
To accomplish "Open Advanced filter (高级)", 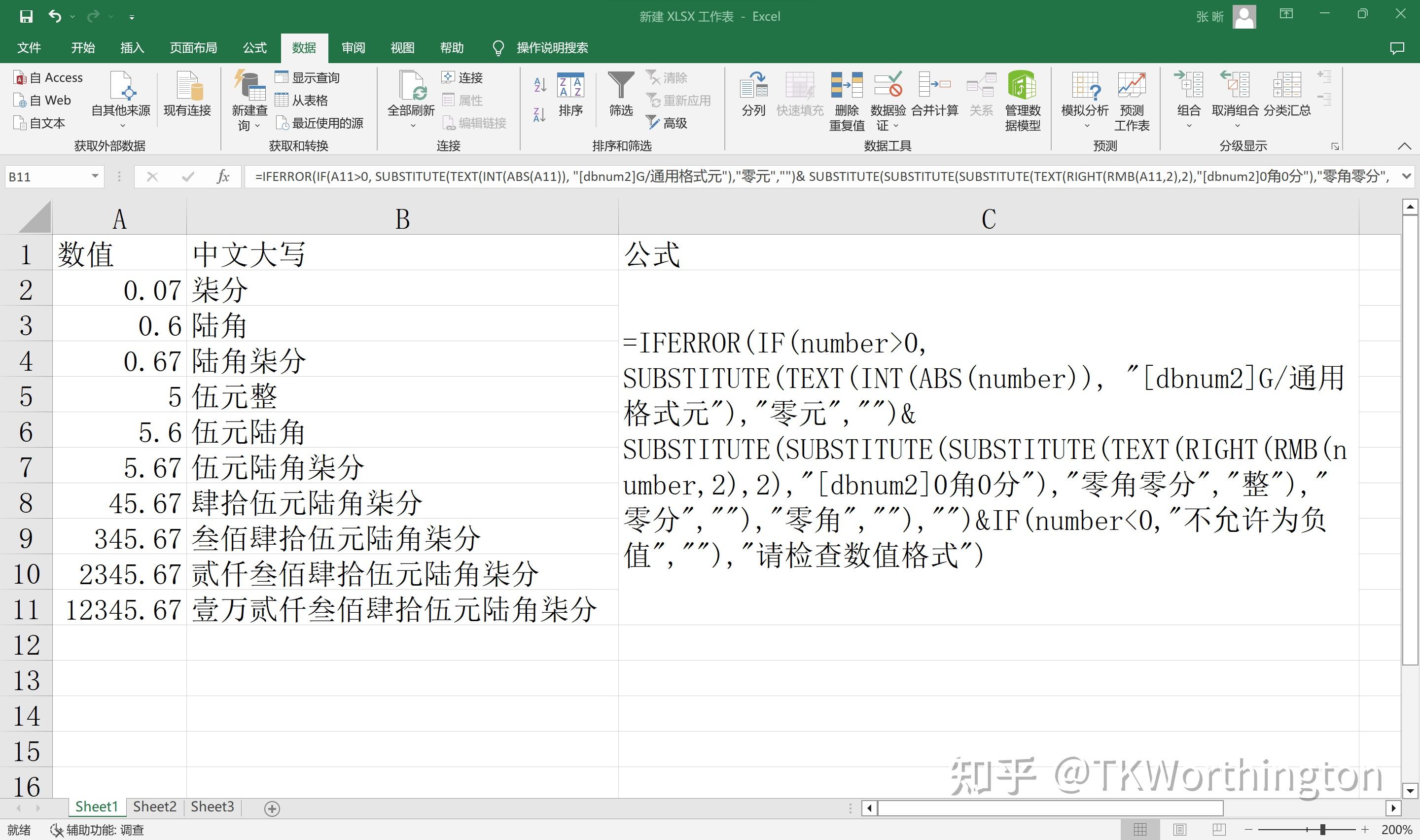I will tap(667, 123).
